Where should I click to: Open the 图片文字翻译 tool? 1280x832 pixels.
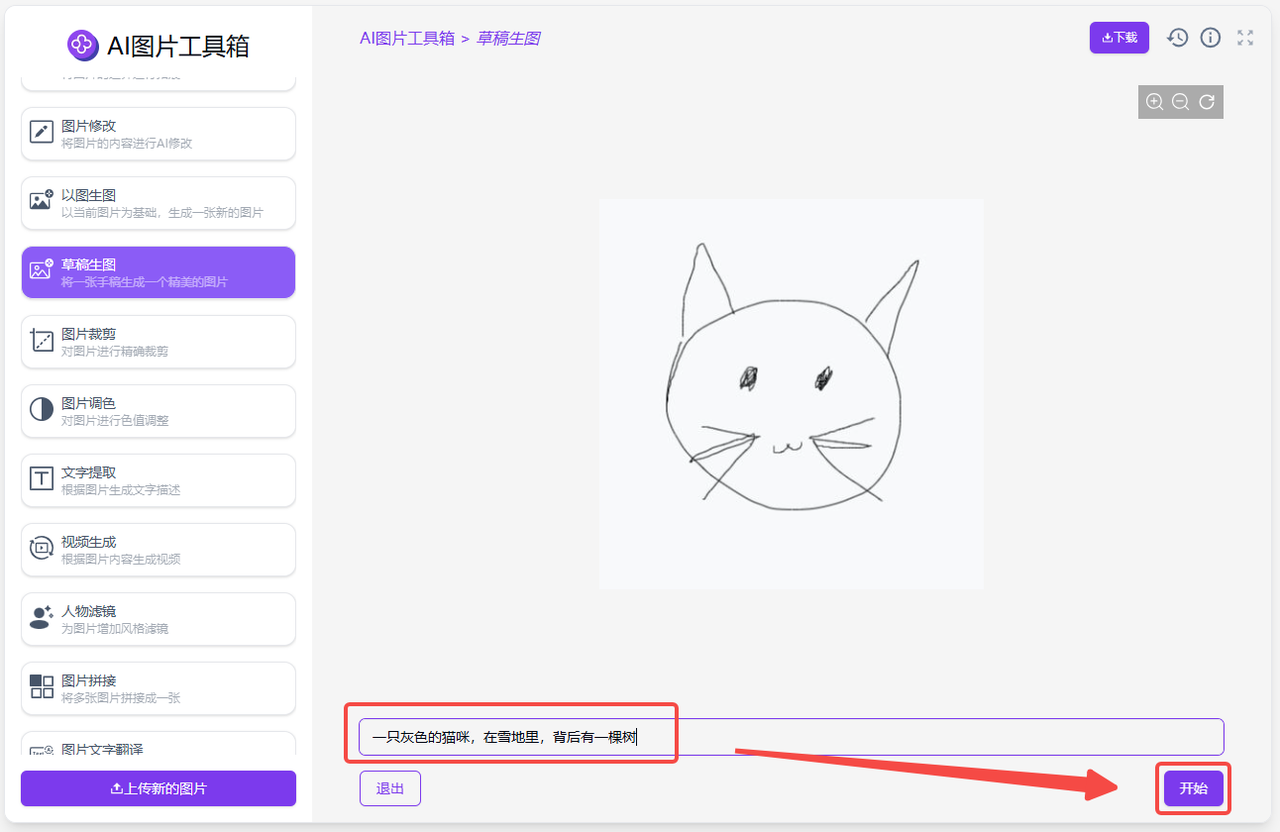coord(158,744)
